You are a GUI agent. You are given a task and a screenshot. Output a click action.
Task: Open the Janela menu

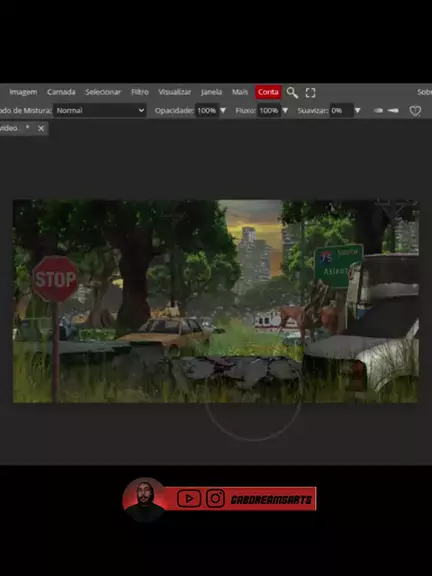[211, 92]
